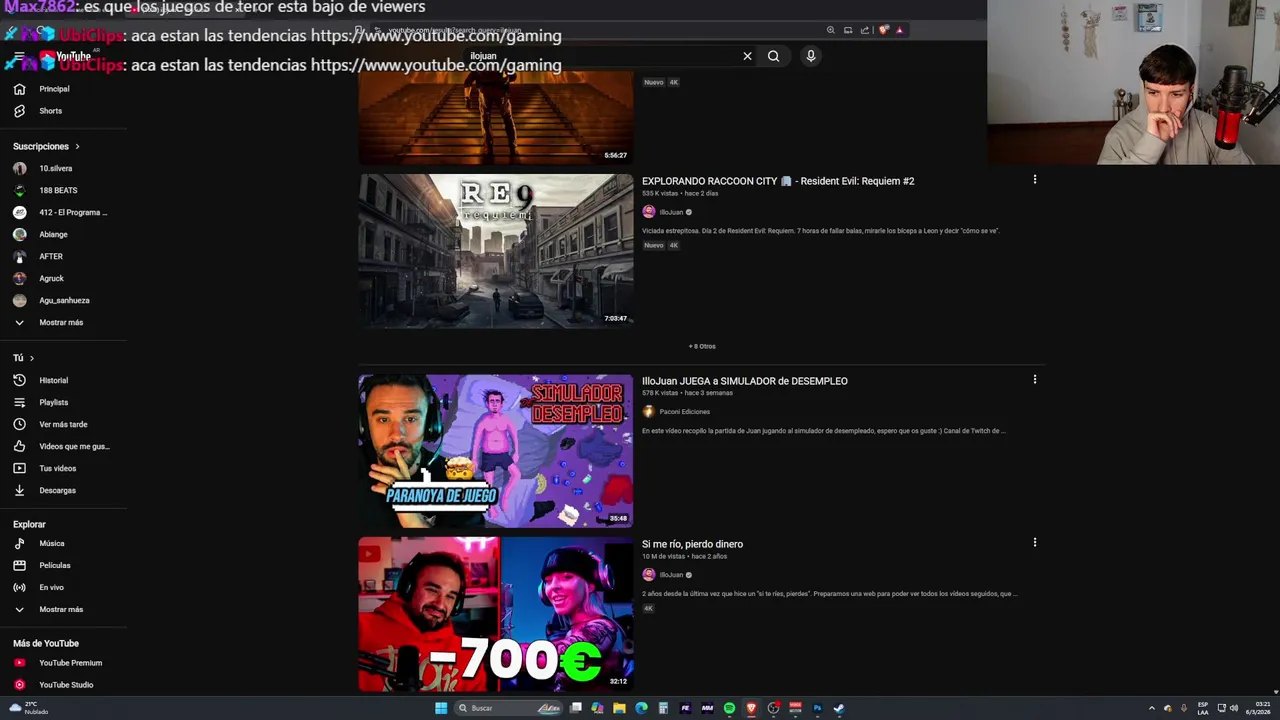Screen dimensions: 1280x720
Task: Click the Brave shield icon in address bar
Action: coord(883,30)
